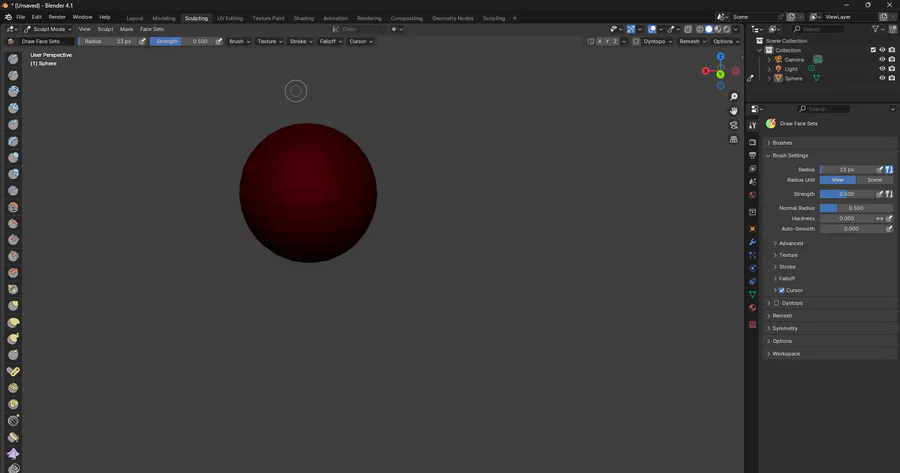This screenshot has height=473, width=900.
Task: Open the File menu
Action: [x=21, y=17]
